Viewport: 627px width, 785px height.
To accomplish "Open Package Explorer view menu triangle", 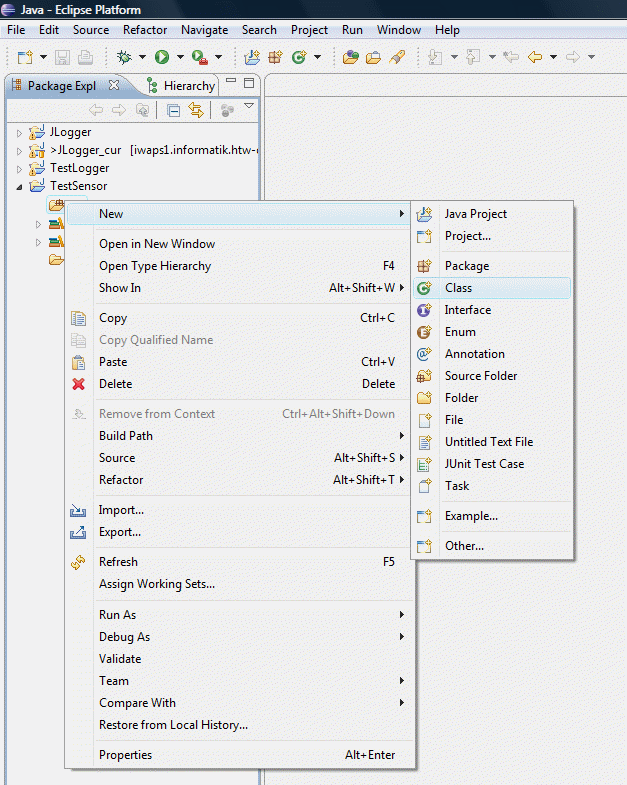I will 248,106.
